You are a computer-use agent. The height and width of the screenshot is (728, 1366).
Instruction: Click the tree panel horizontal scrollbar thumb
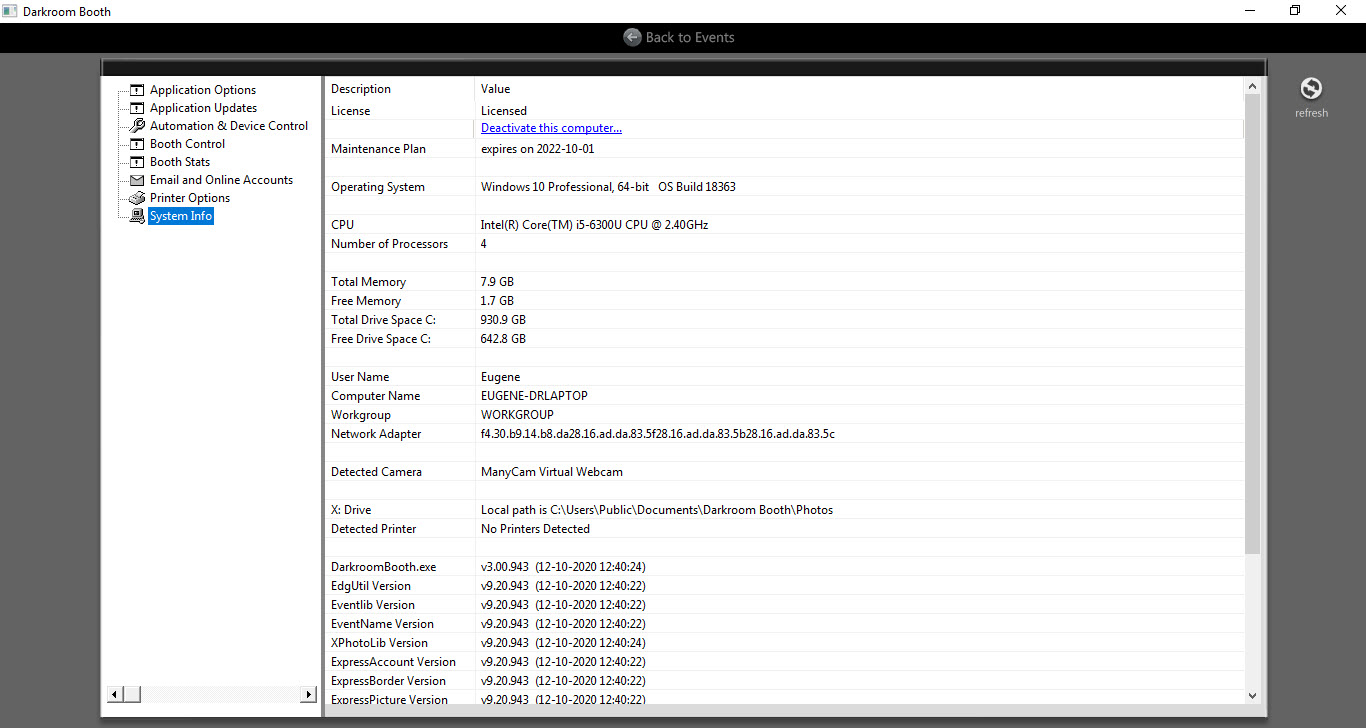click(132, 694)
